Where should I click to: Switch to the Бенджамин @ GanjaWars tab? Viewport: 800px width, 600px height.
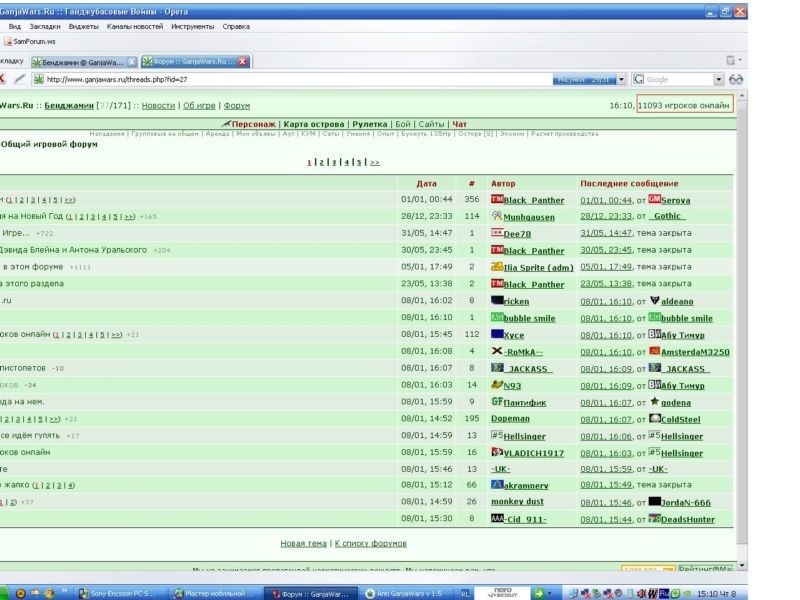tap(82, 62)
